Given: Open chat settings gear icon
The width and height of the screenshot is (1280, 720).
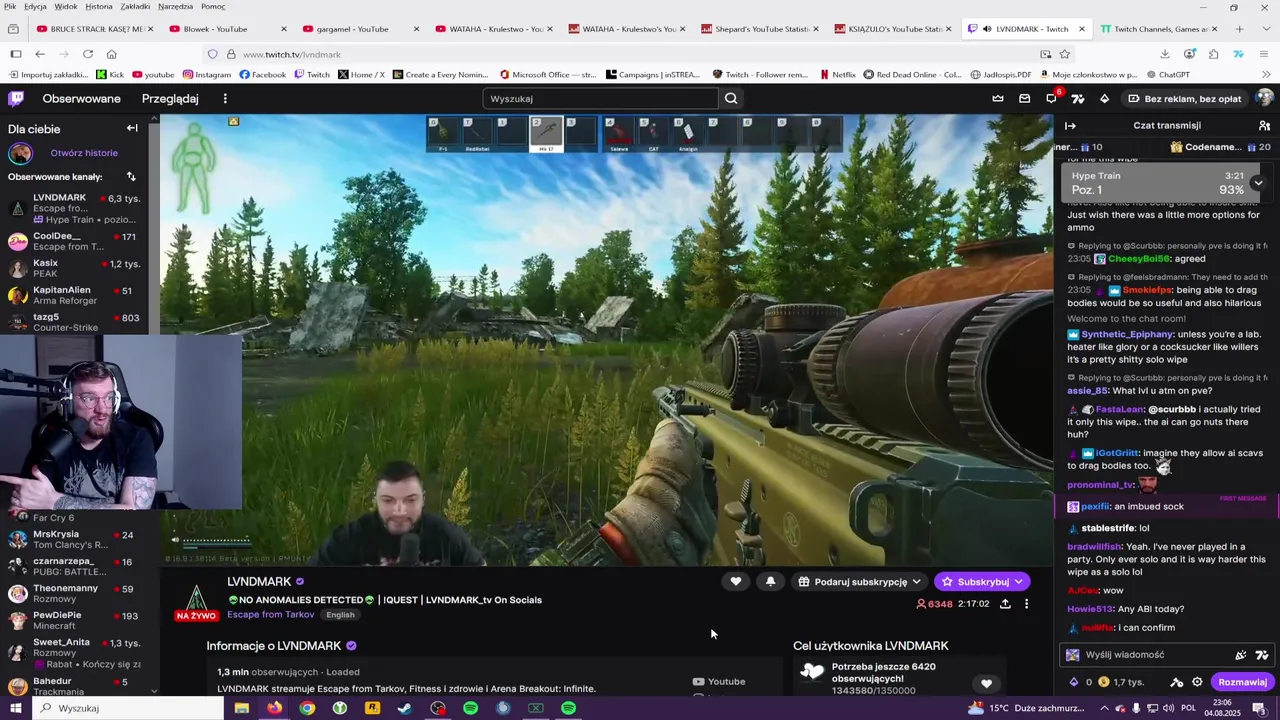Looking at the screenshot, I should pos(1197,682).
